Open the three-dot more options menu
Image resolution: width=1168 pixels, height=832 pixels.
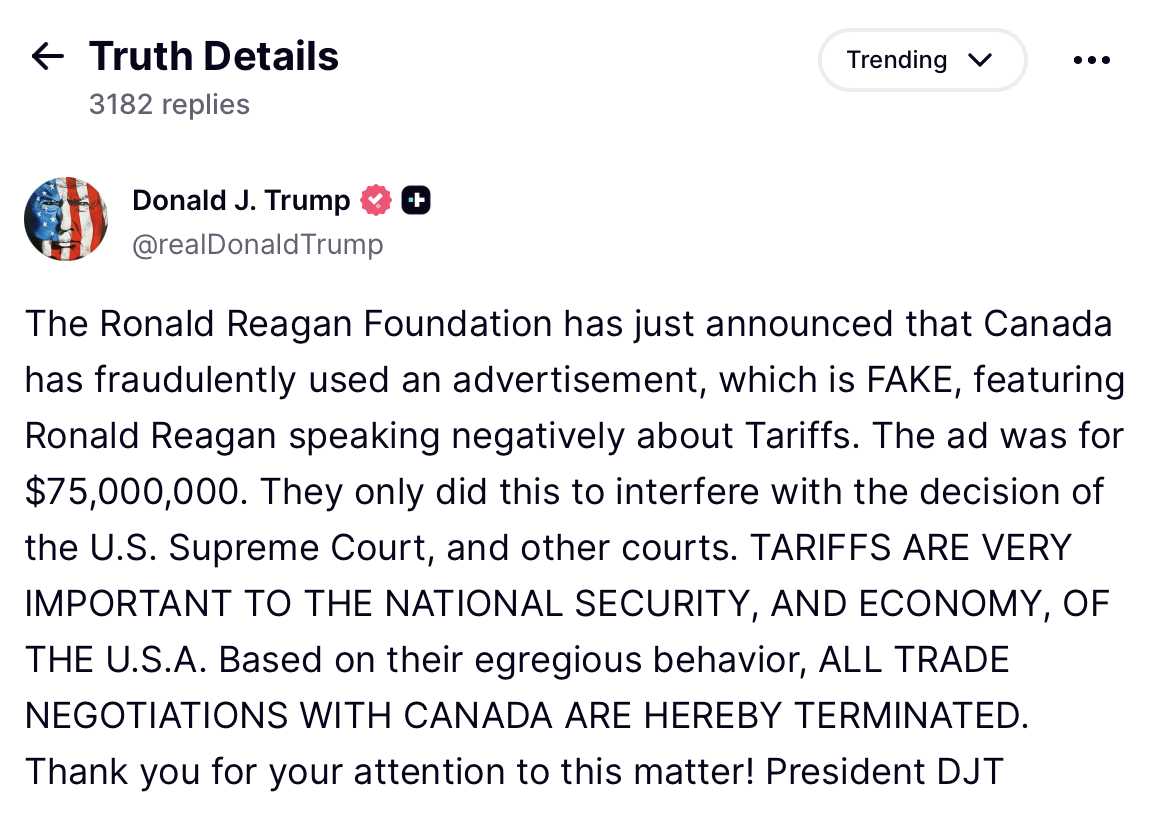(x=1091, y=60)
